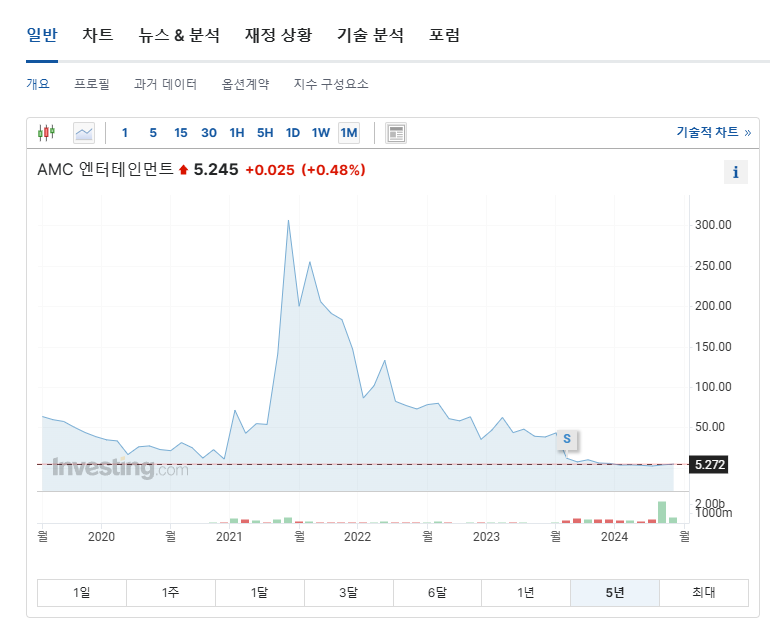
Task: Click the 300.00 axis label
Action: (x=713, y=225)
